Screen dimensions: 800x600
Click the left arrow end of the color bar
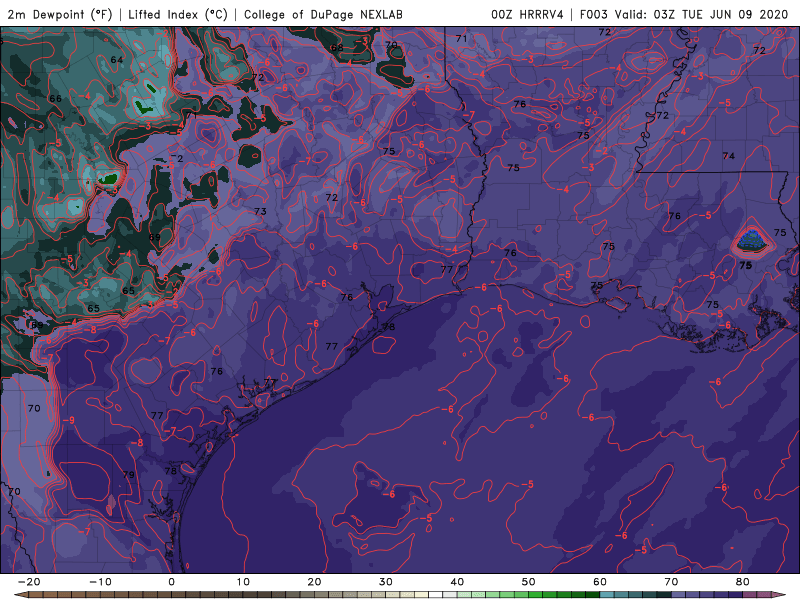[x=20, y=595]
